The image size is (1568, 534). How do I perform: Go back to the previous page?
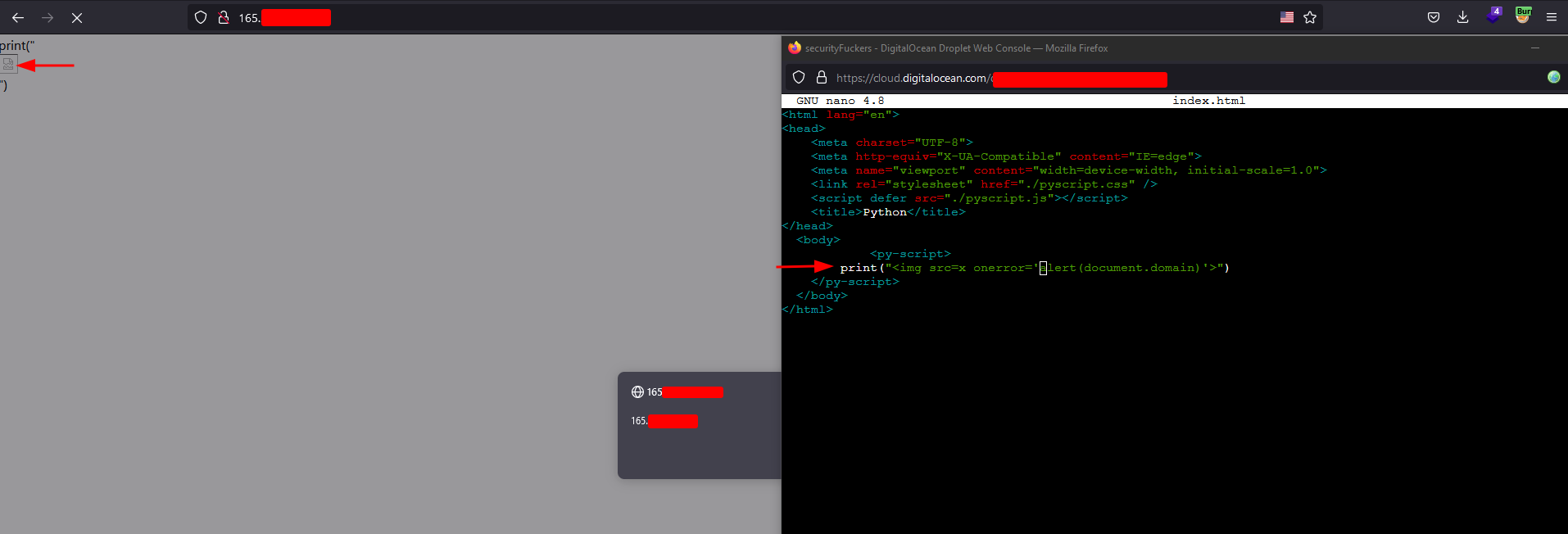[x=18, y=17]
